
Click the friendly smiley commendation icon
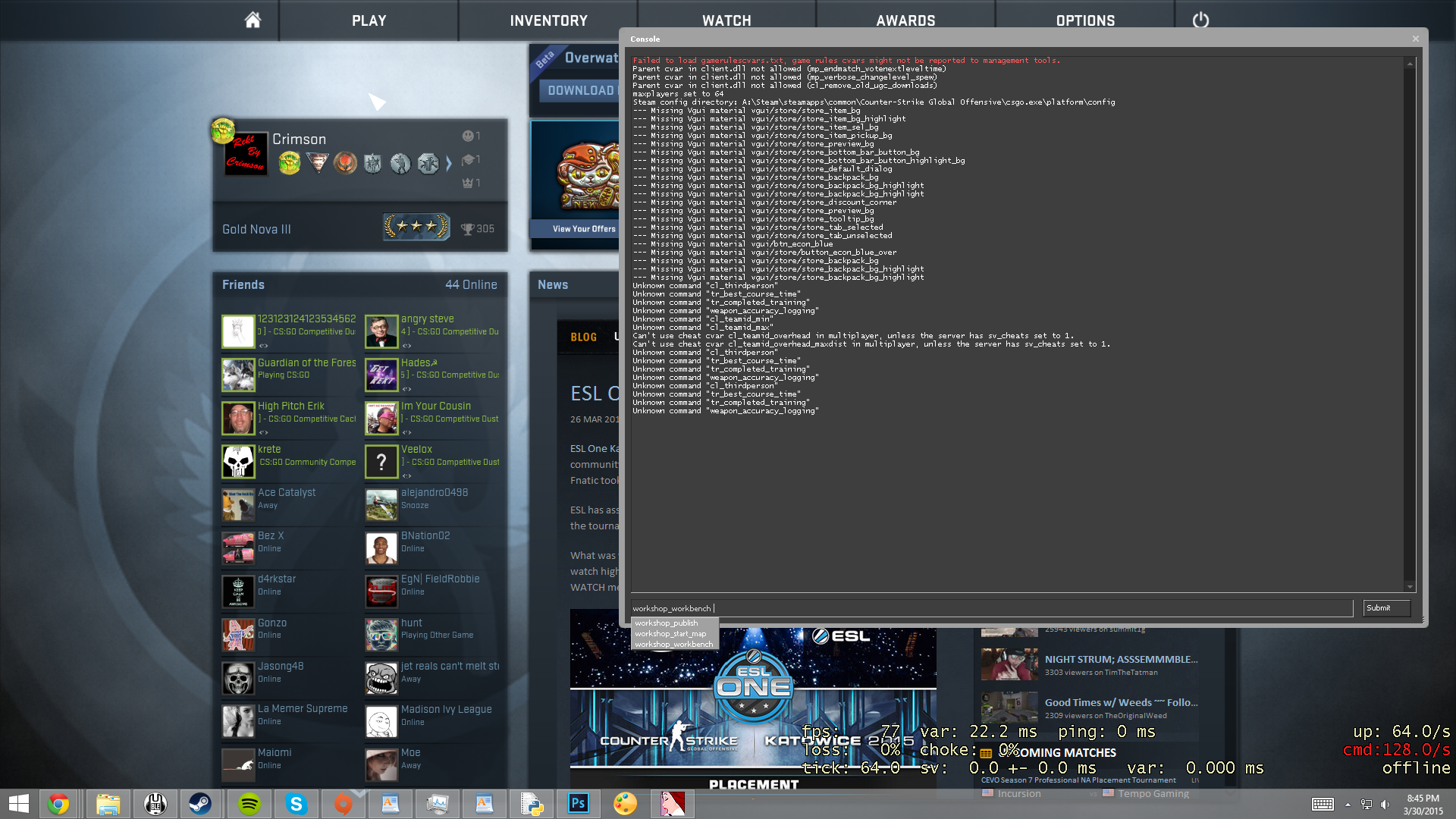click(x=468, y=136)
